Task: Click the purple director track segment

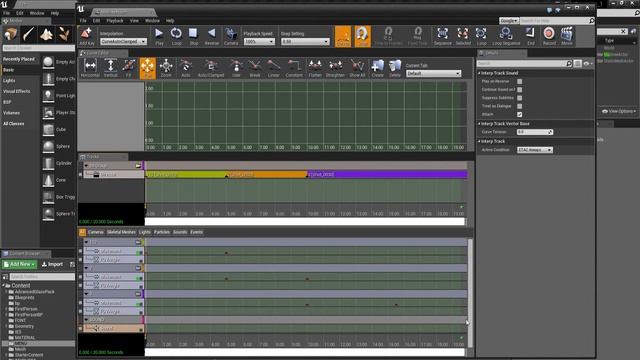Action: [387, 174]
